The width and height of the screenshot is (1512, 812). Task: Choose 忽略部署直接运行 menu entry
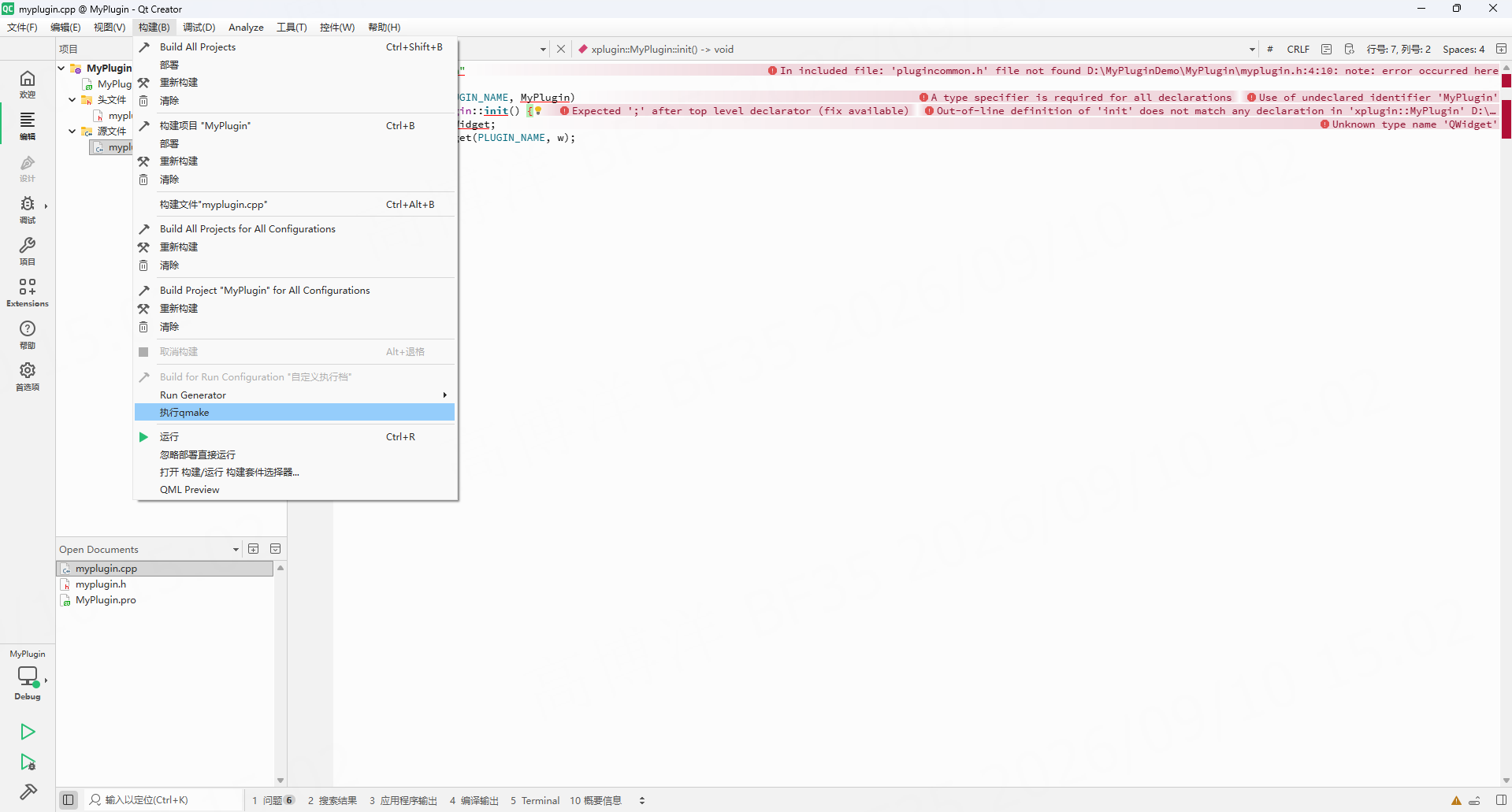coord(295,455)
